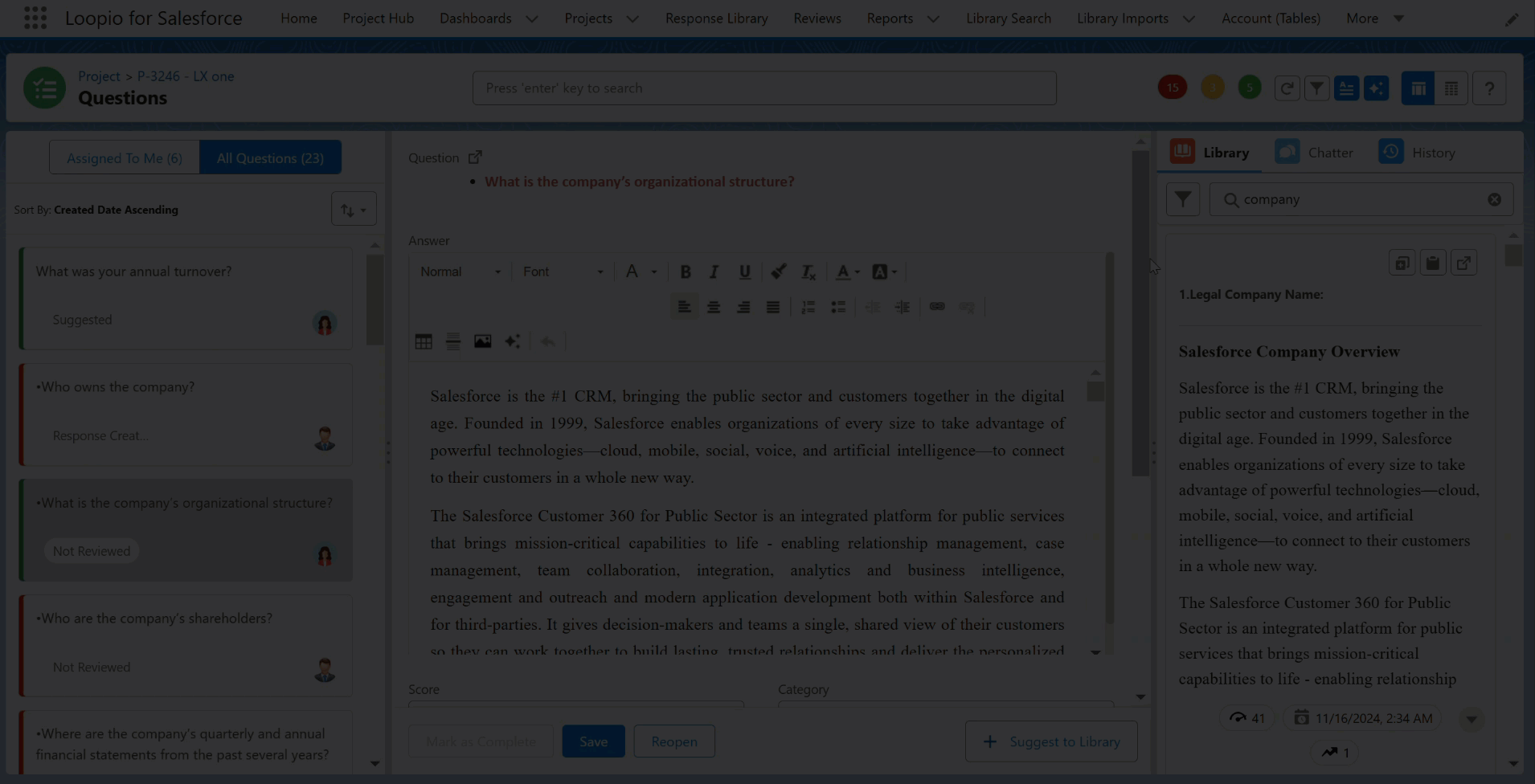Open the Home tab
Image resolution: width=1535 pixels, height=784 pixels.
point(298,18)
